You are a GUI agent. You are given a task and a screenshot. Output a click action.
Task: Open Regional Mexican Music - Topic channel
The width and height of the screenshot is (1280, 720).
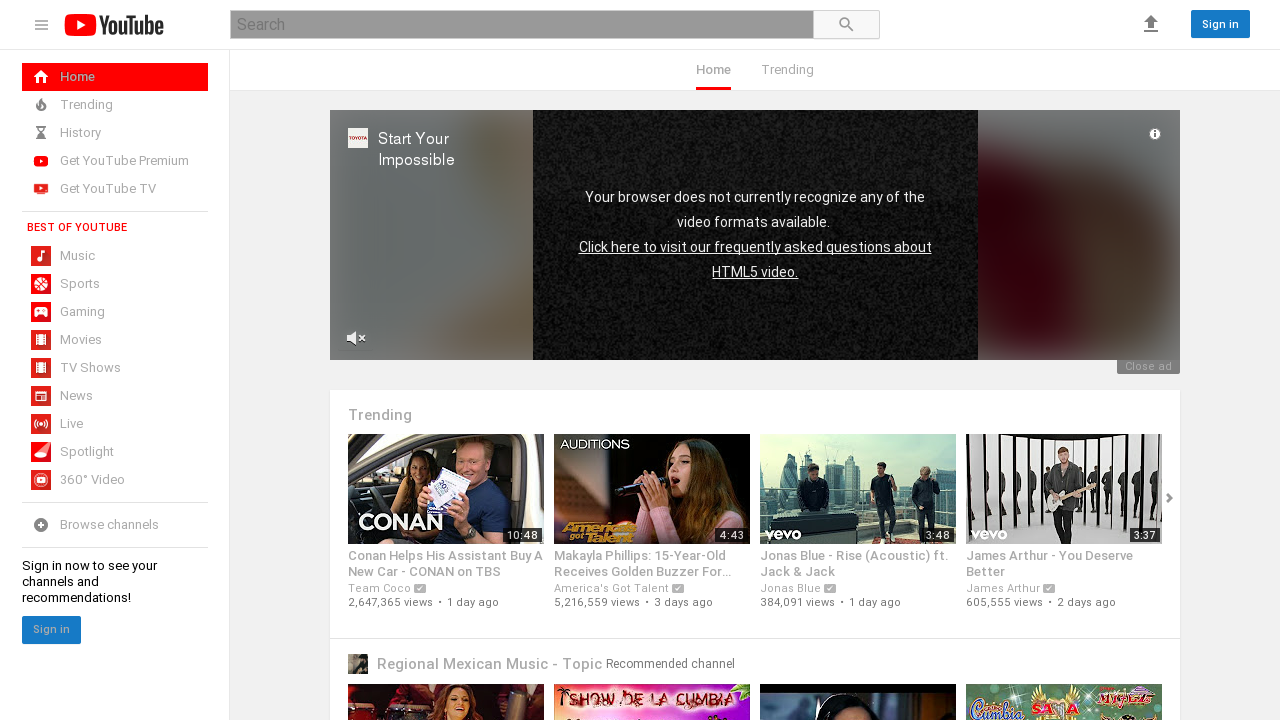coord(489,664)
